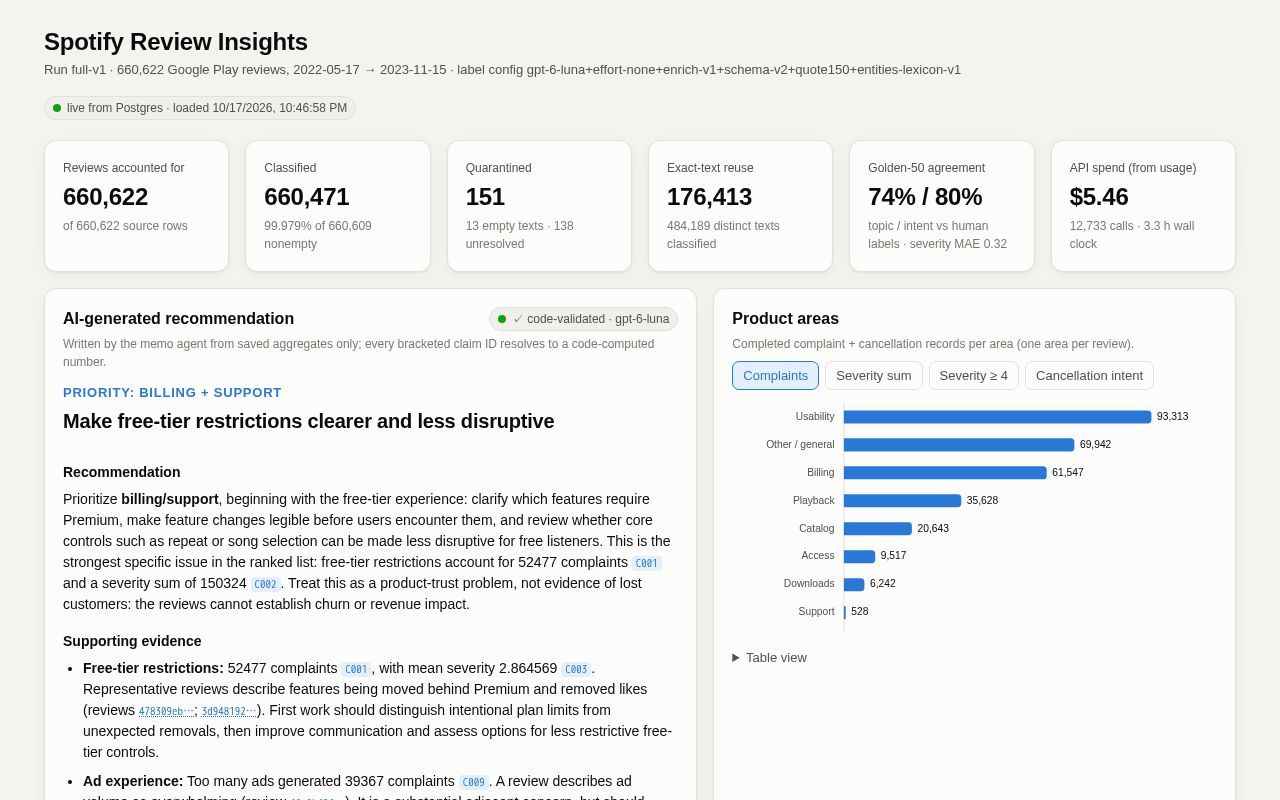The width and height of the screenshot is (1280, 800).
Task: Select the Classified stat card
Action: pos(338,206)
